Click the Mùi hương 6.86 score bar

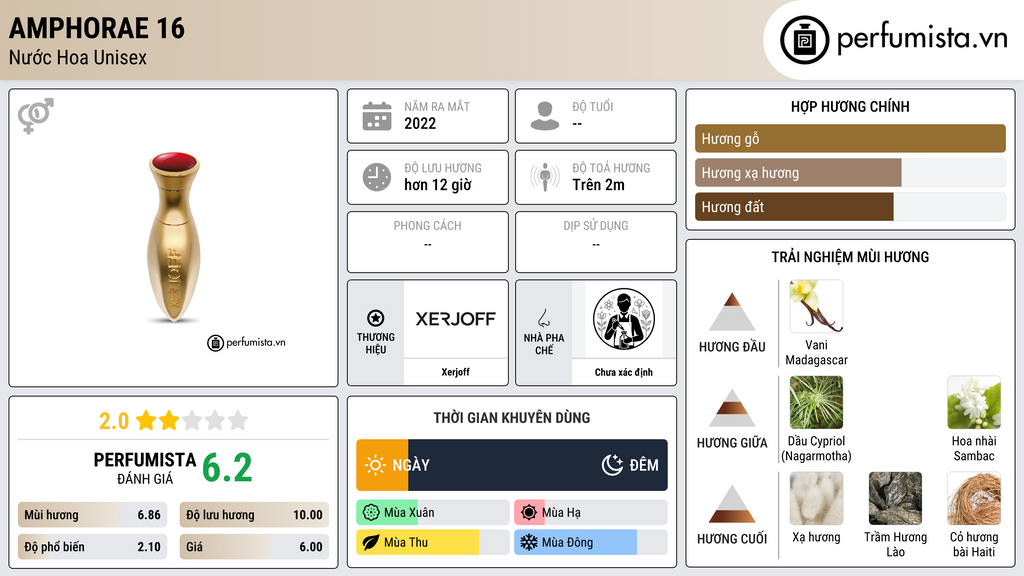click(92, 515)
